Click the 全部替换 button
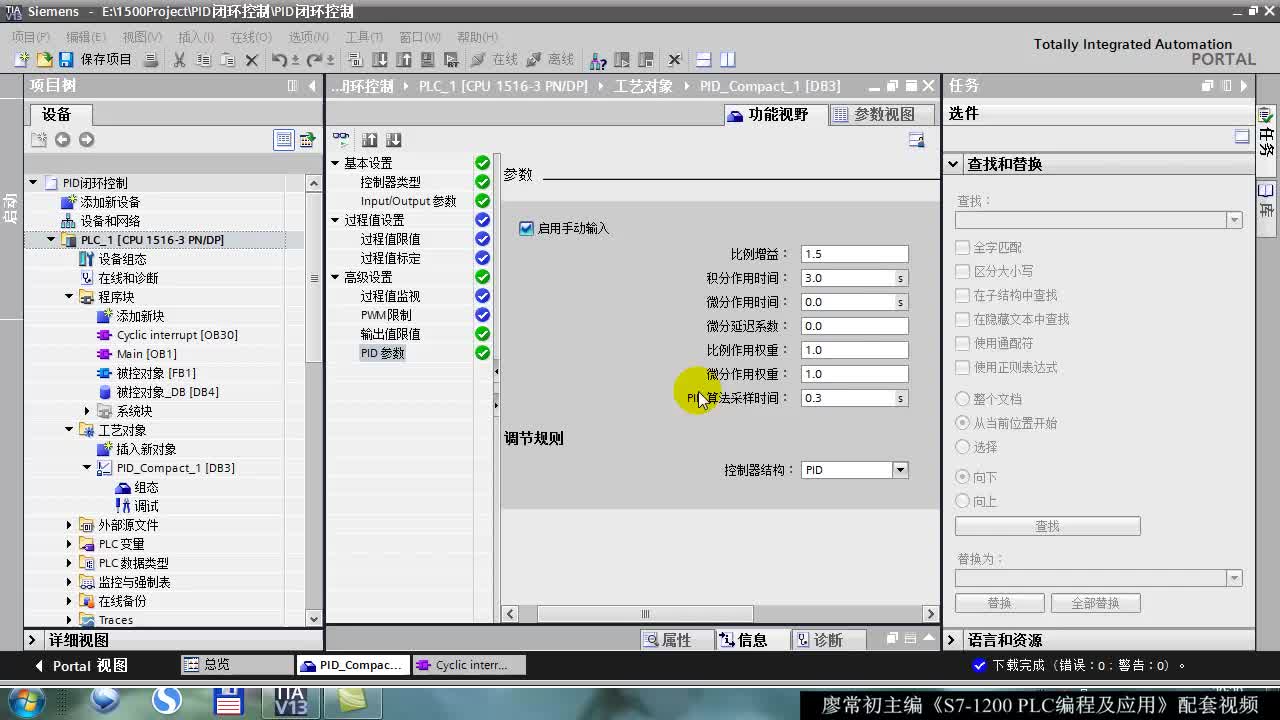Screen dimensions: 1280x720 pos(1095,603)
